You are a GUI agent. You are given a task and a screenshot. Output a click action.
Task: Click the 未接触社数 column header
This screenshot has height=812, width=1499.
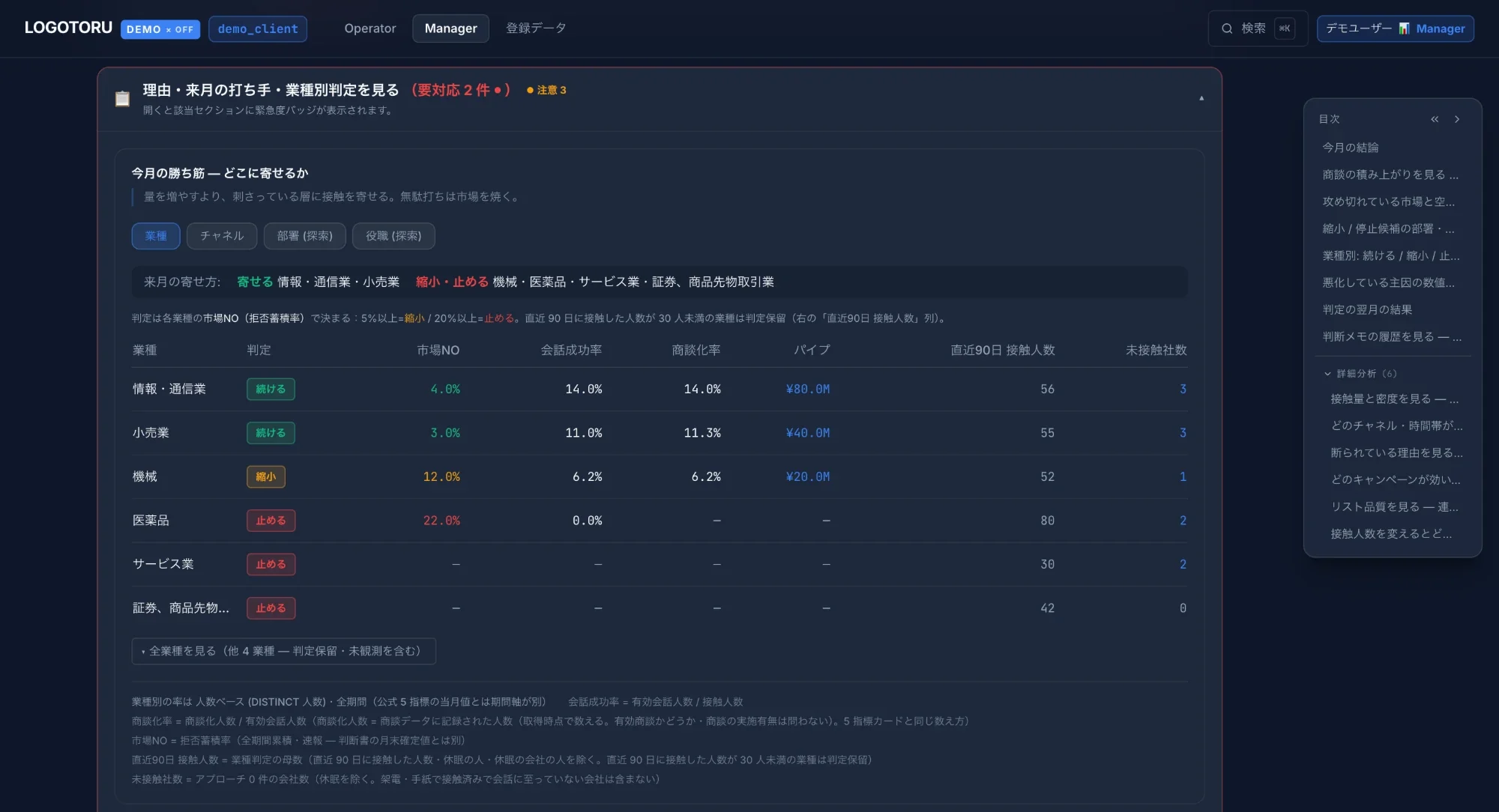(x=1156, y=350)
